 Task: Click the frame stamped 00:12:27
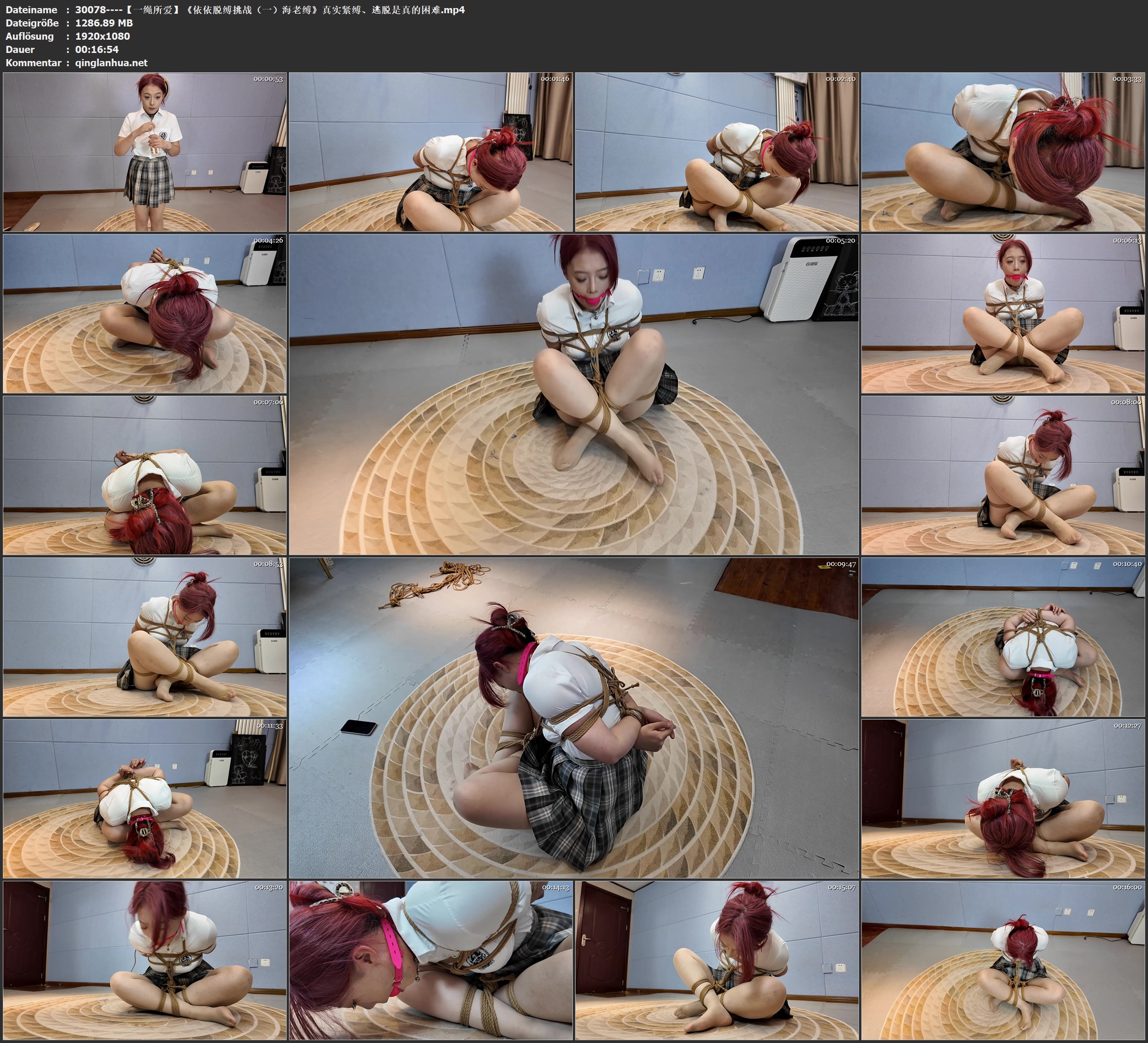click(1003, 798)
